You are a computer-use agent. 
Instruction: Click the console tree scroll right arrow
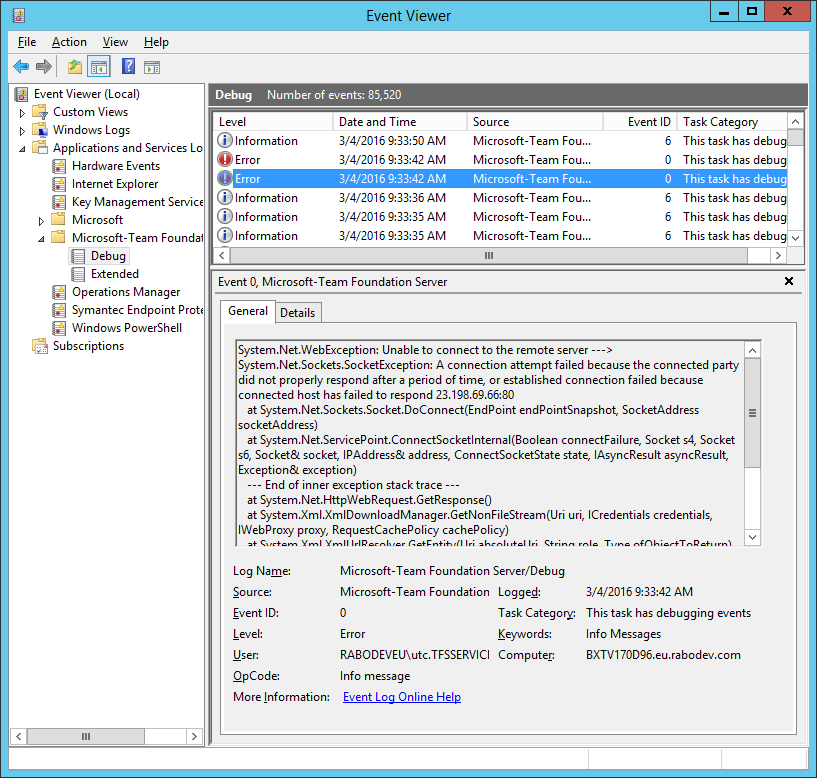194,736
